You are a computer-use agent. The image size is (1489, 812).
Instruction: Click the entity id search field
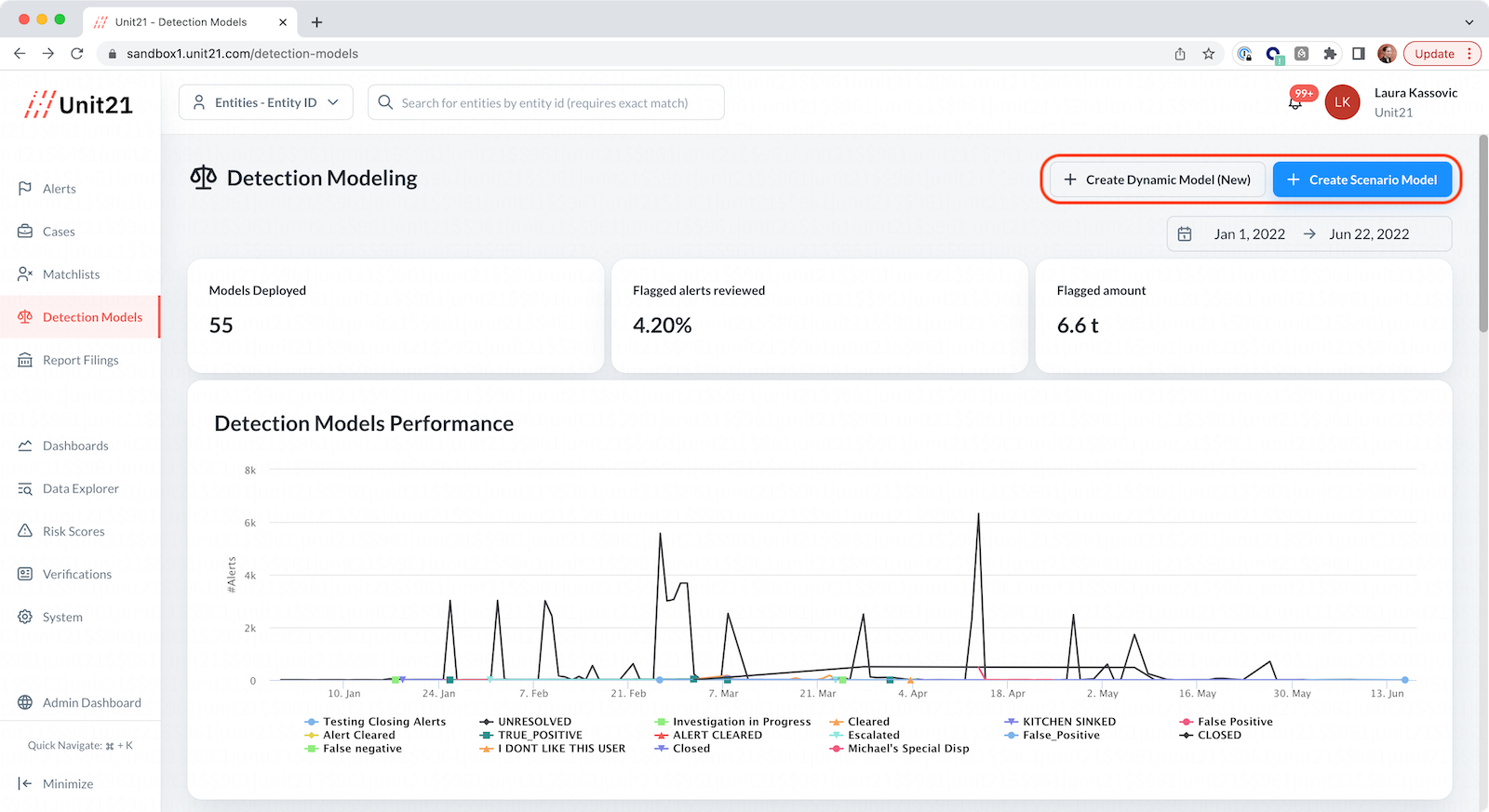546,102
